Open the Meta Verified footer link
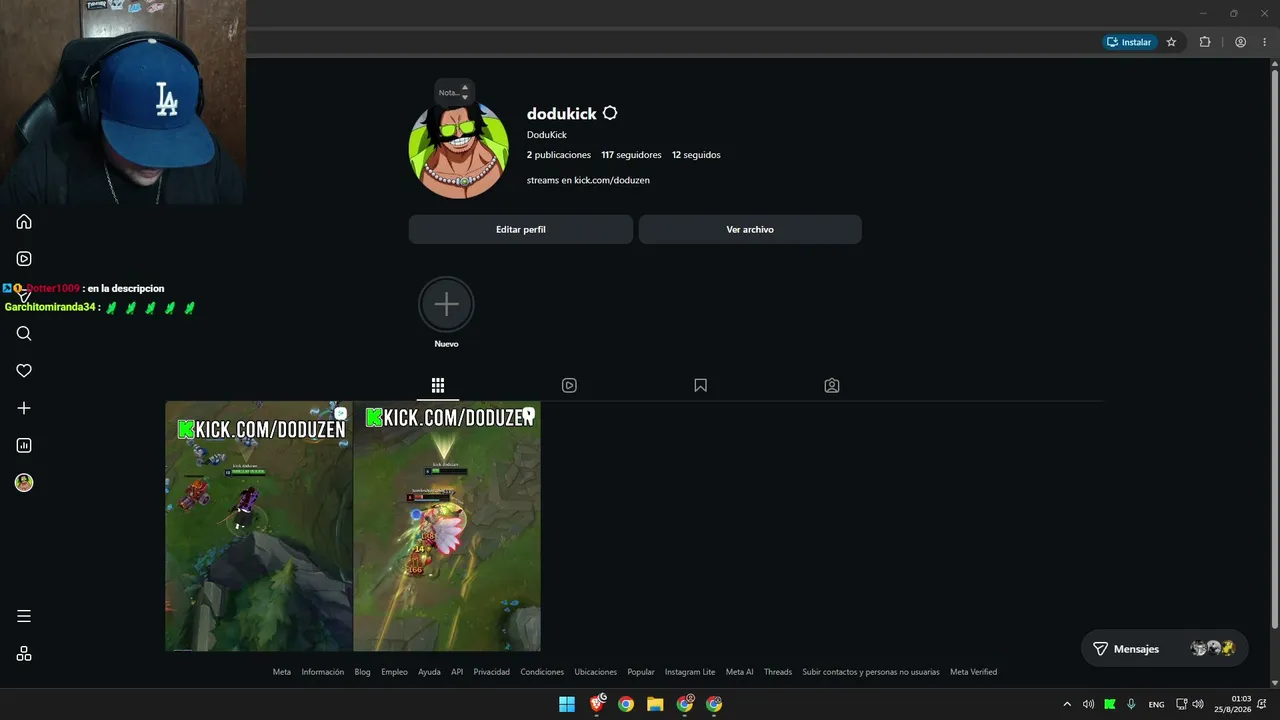1280x720 pixels. tap(974, 672)
